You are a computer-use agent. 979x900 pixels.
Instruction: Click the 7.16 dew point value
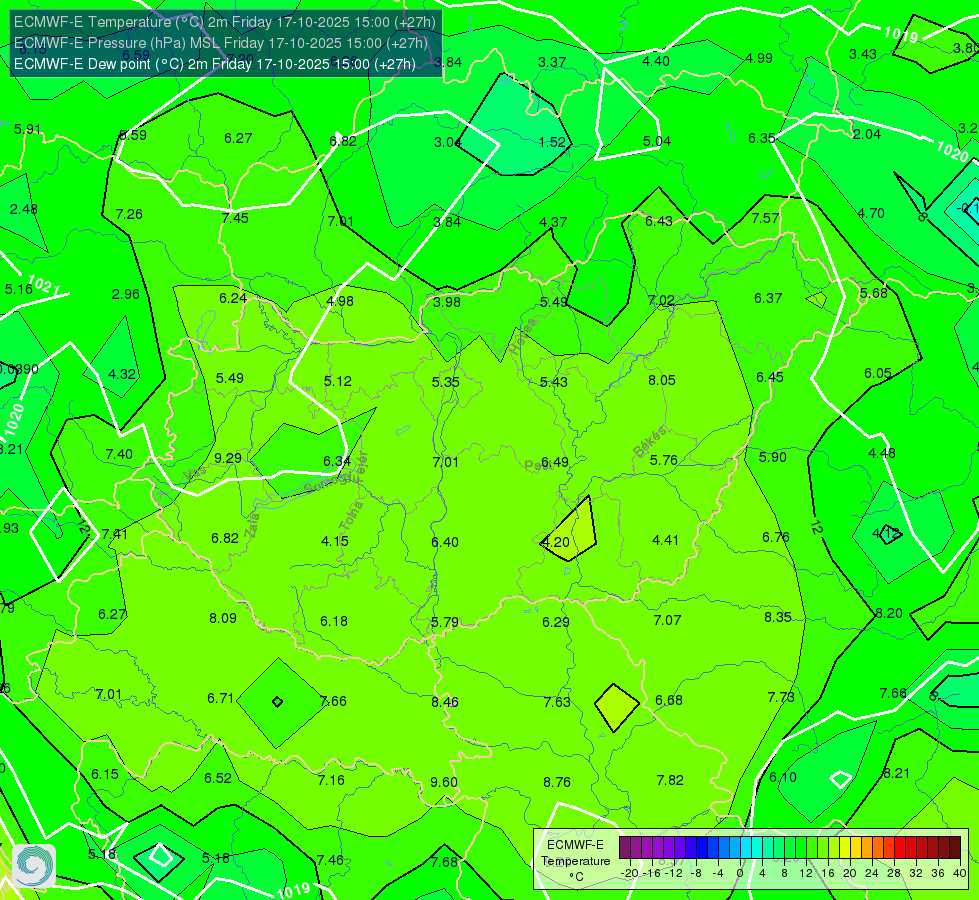(331, 780)
